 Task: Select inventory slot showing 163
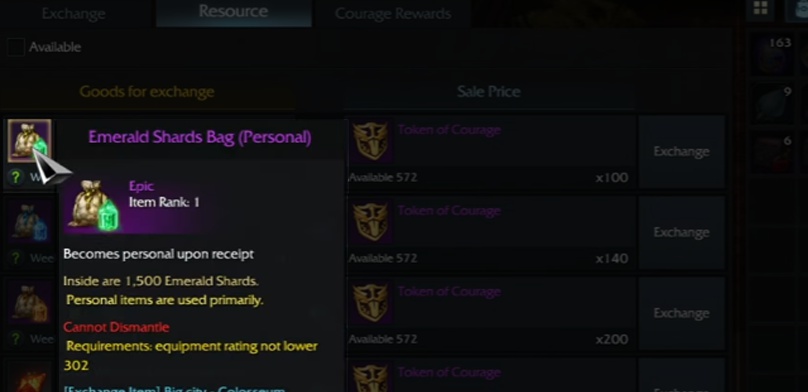(x=771, y=56)
